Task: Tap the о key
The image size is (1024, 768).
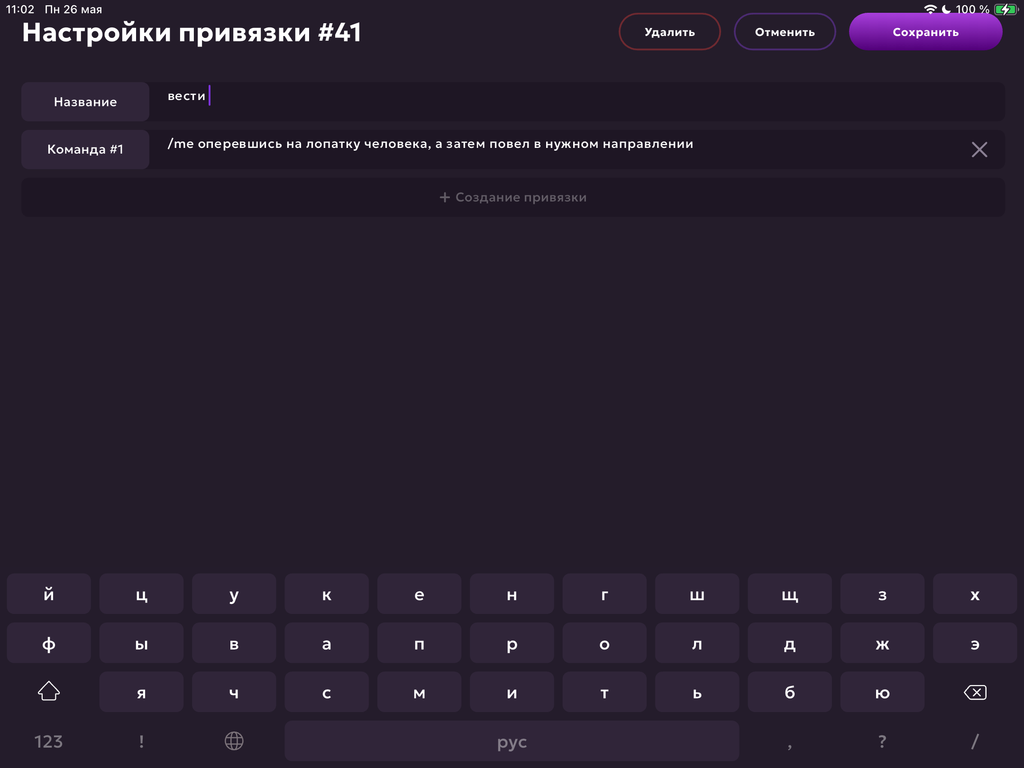Action: (x=605, y=643)
